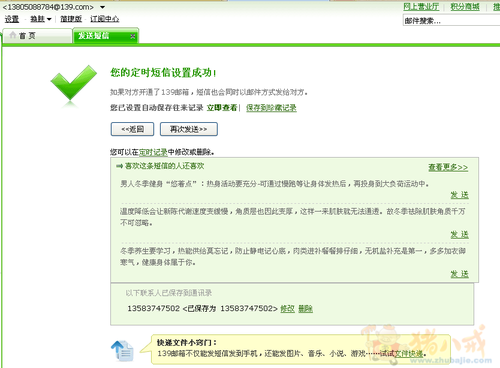The image size is (500, 368).
Task: Click the file upload arrow icon
Action: pos(122,351)
